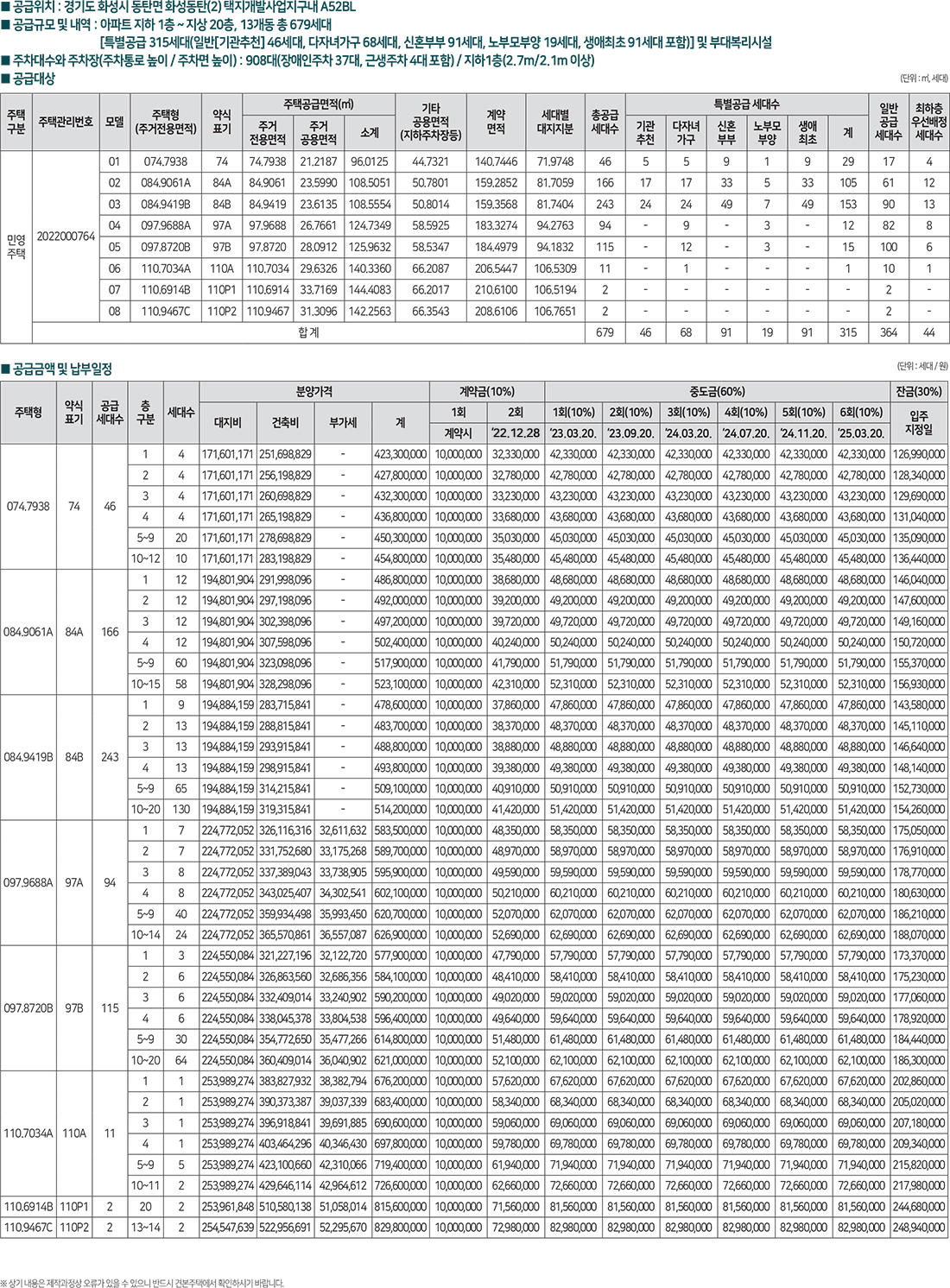The image size is (950, 1288).
Task: Select total price 423,300,000
Action: (401, 454)
